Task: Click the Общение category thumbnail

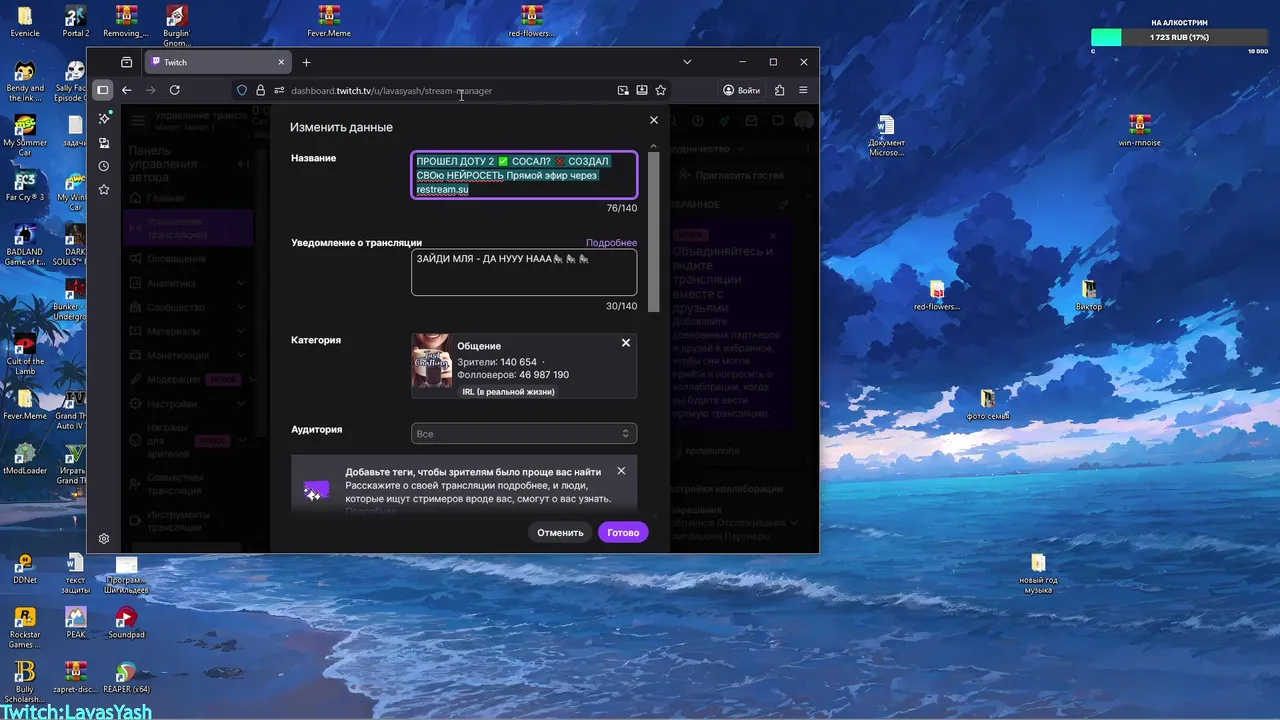Action: pyautogui.click(x=432, y=361)
